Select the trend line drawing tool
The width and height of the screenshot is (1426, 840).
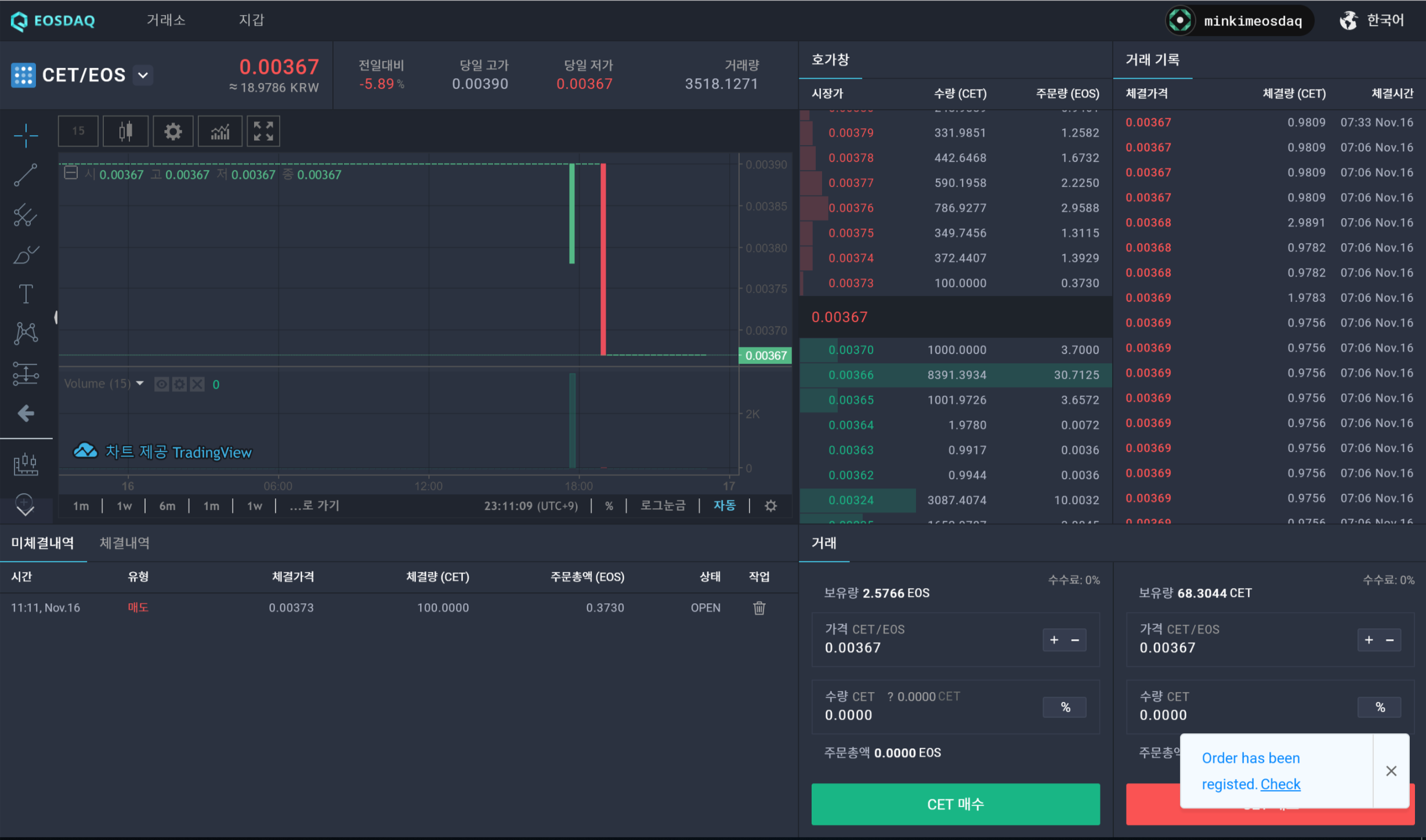pos(26,175)
